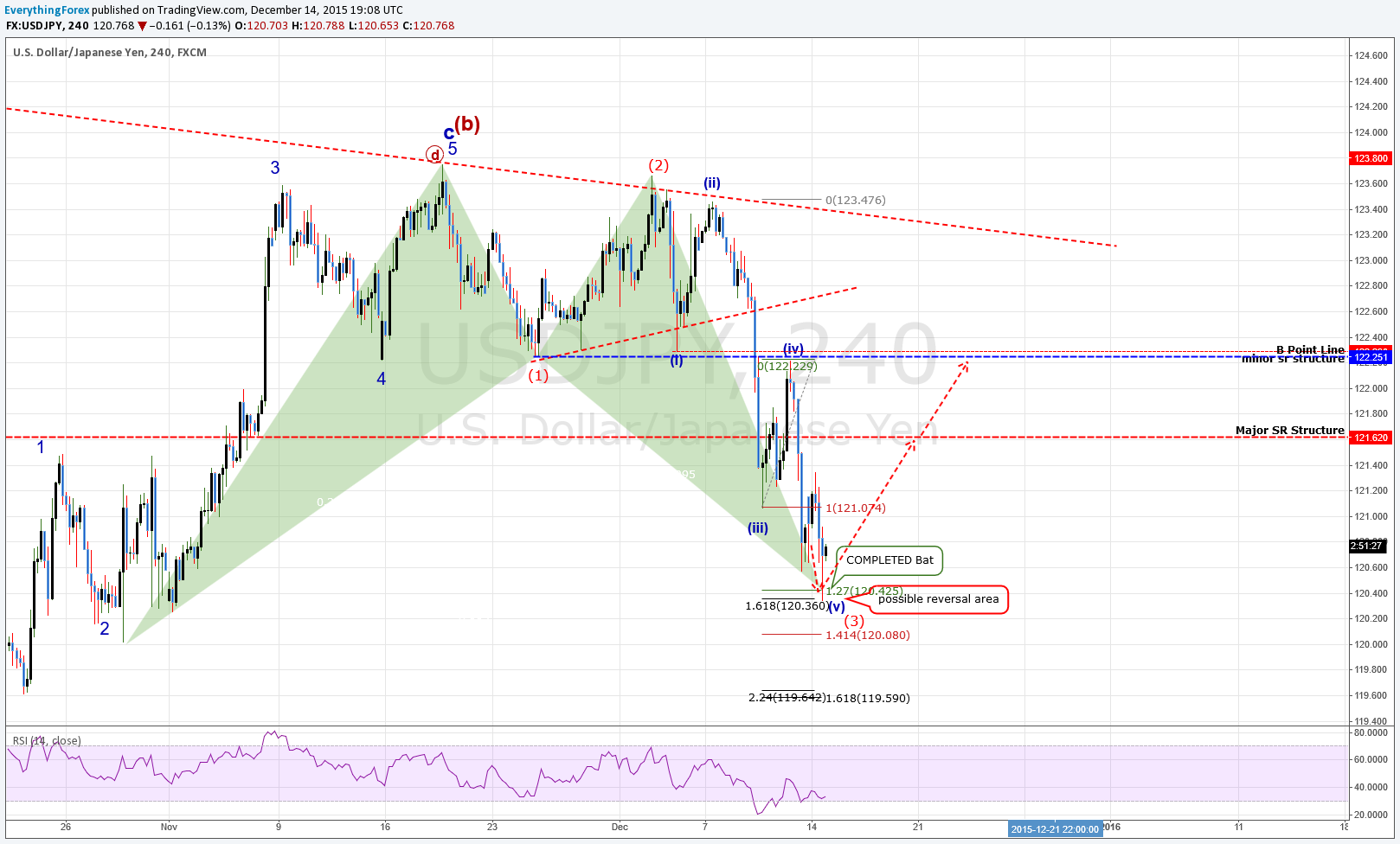Image resolution: width=1400 pixels, height=844 pixels.
Task: Click the B Point Line label
Action: (1310, 349)
